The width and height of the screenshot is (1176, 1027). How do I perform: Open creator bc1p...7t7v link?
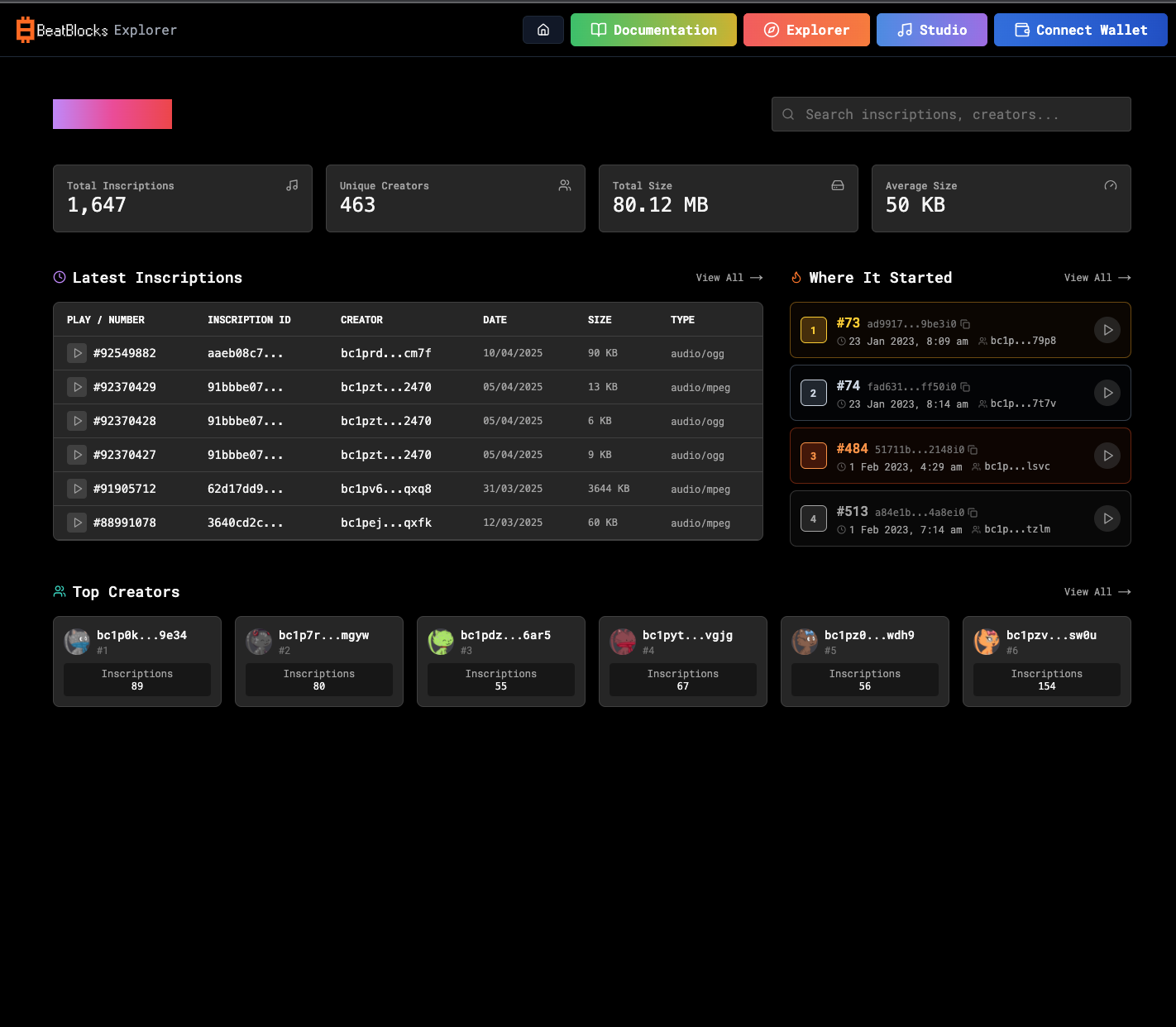[x=1023, y=404]
